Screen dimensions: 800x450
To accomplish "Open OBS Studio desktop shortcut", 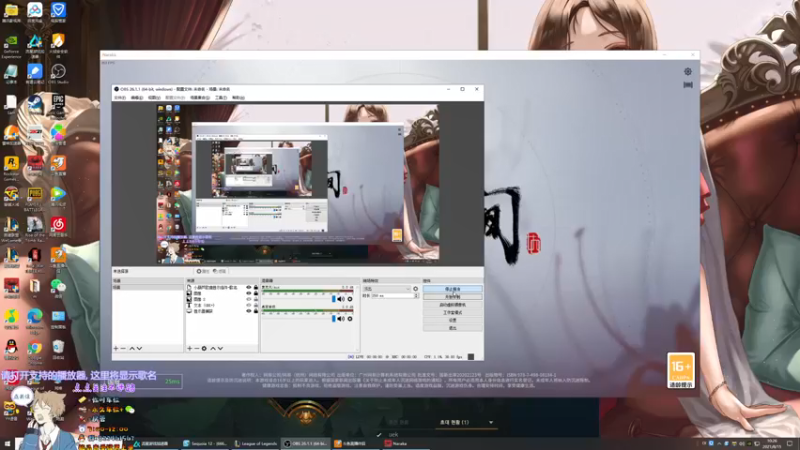I will click(x=58, y=73).
